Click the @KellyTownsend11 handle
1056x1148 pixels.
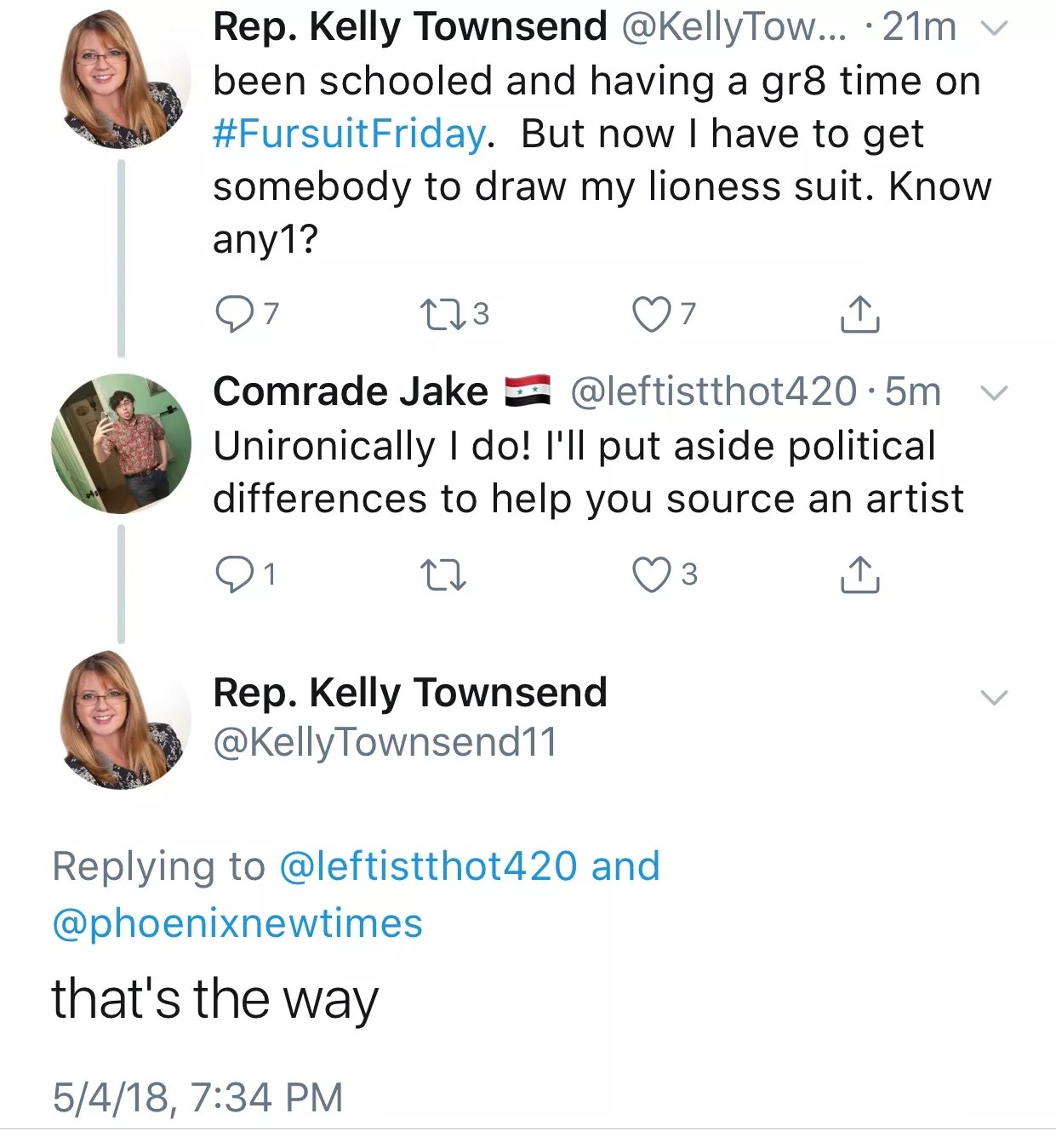tap(385, 741)
